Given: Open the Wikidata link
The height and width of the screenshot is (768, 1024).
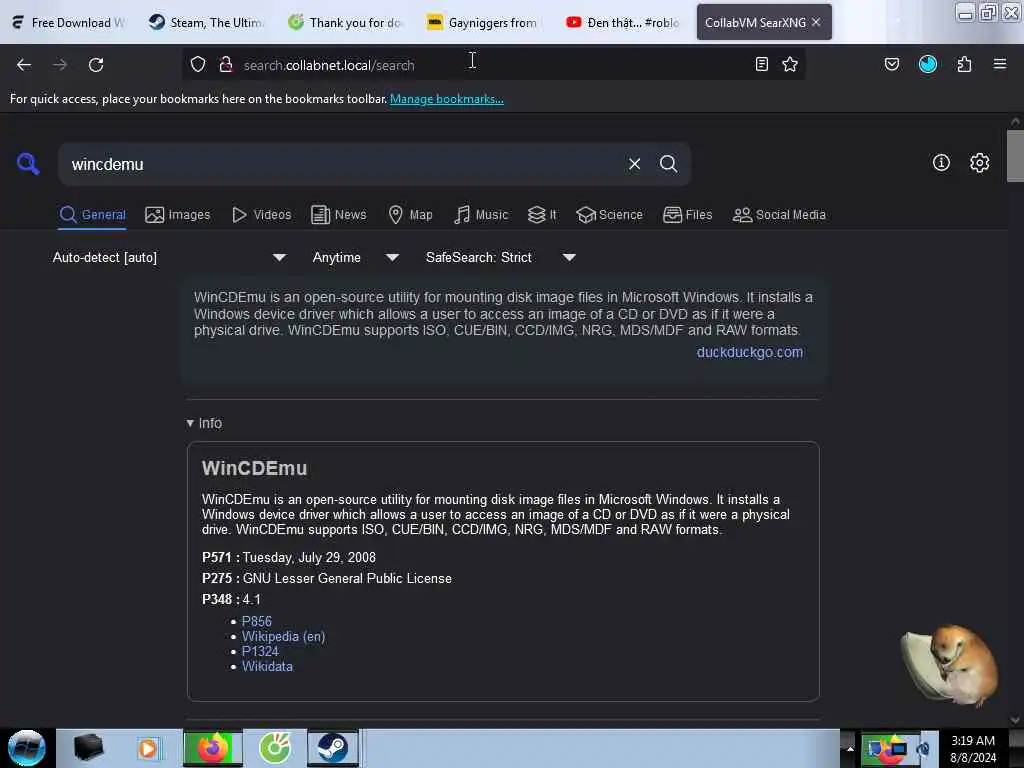Looking at the screenshot, I should [x=267, y=666].
